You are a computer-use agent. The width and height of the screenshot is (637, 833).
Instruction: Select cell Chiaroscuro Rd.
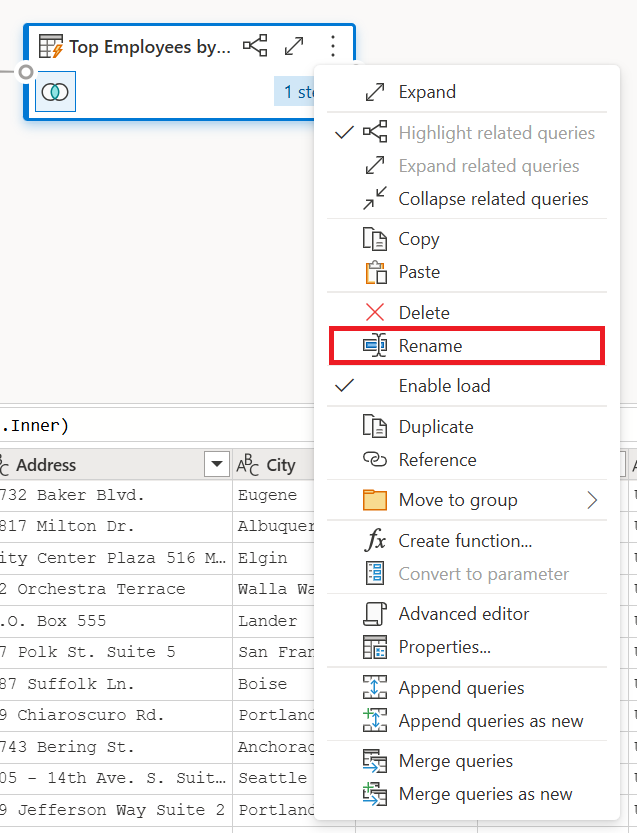(115, 716)
